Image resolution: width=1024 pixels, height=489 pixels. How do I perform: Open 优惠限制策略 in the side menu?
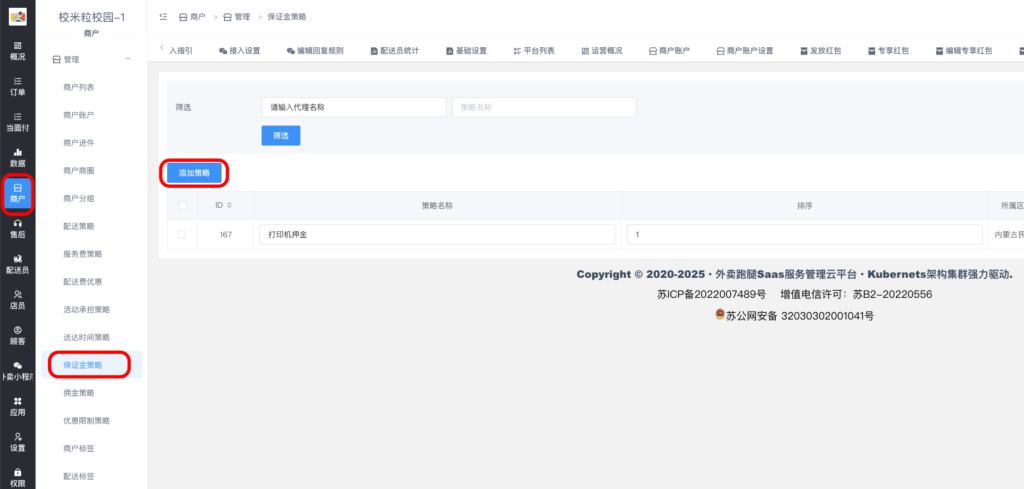[x=86, y=420]
